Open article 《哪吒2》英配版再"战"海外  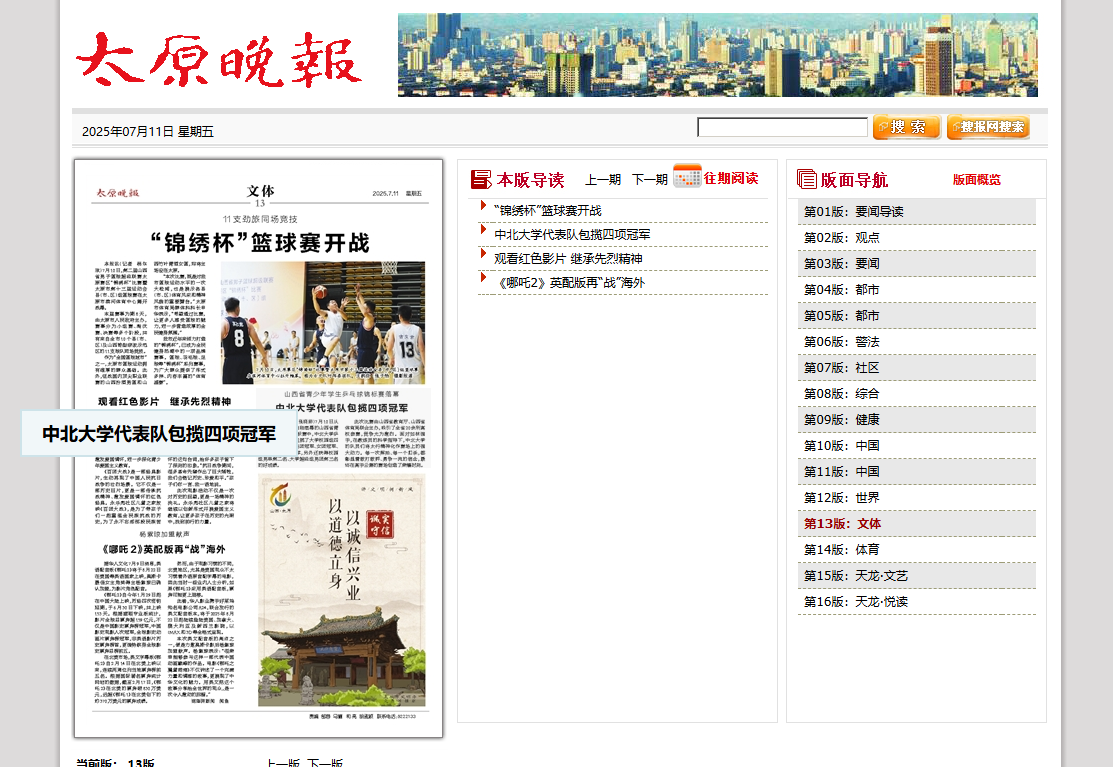coord(569,283)
